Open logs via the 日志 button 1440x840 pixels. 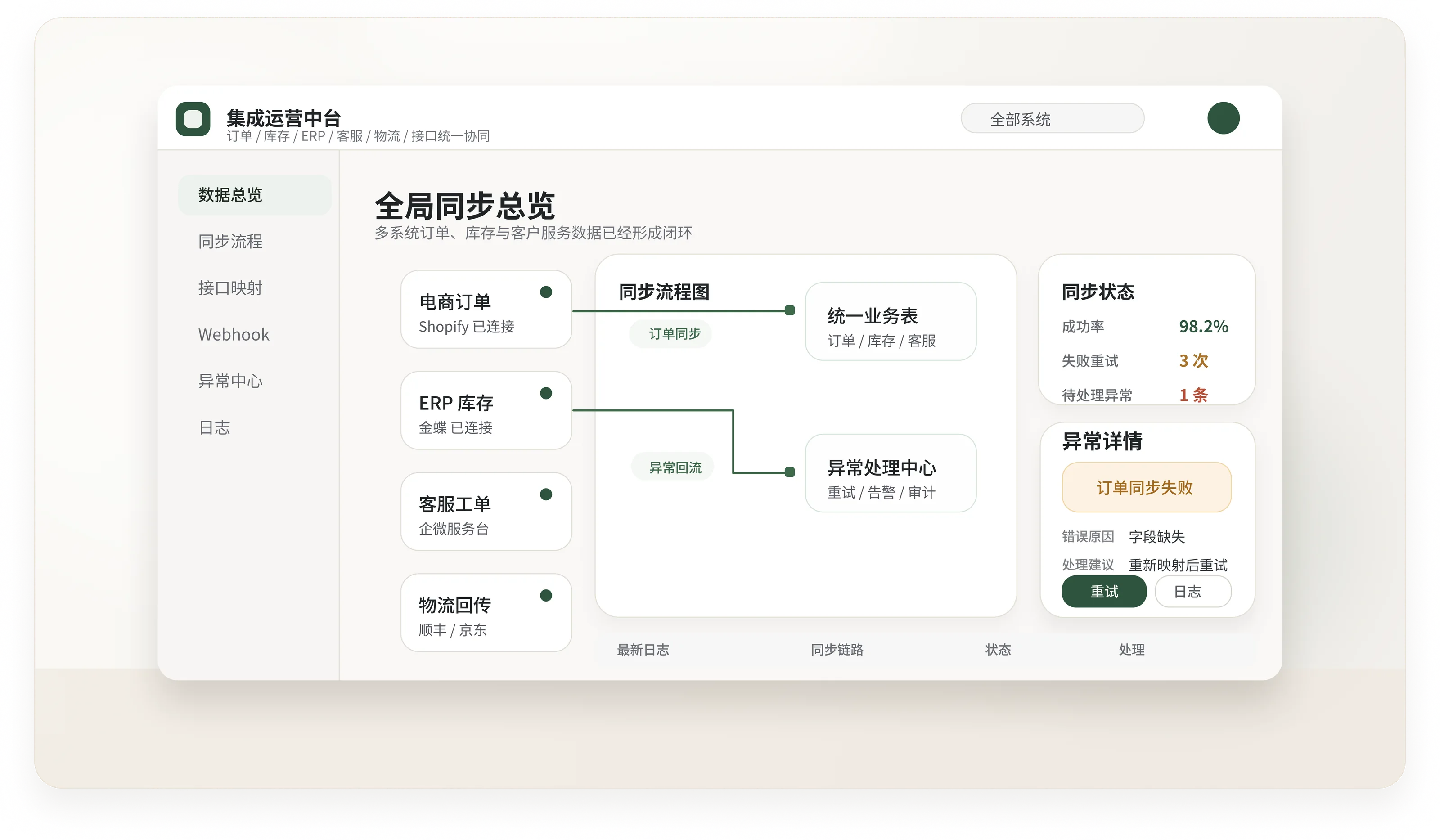1192,592
